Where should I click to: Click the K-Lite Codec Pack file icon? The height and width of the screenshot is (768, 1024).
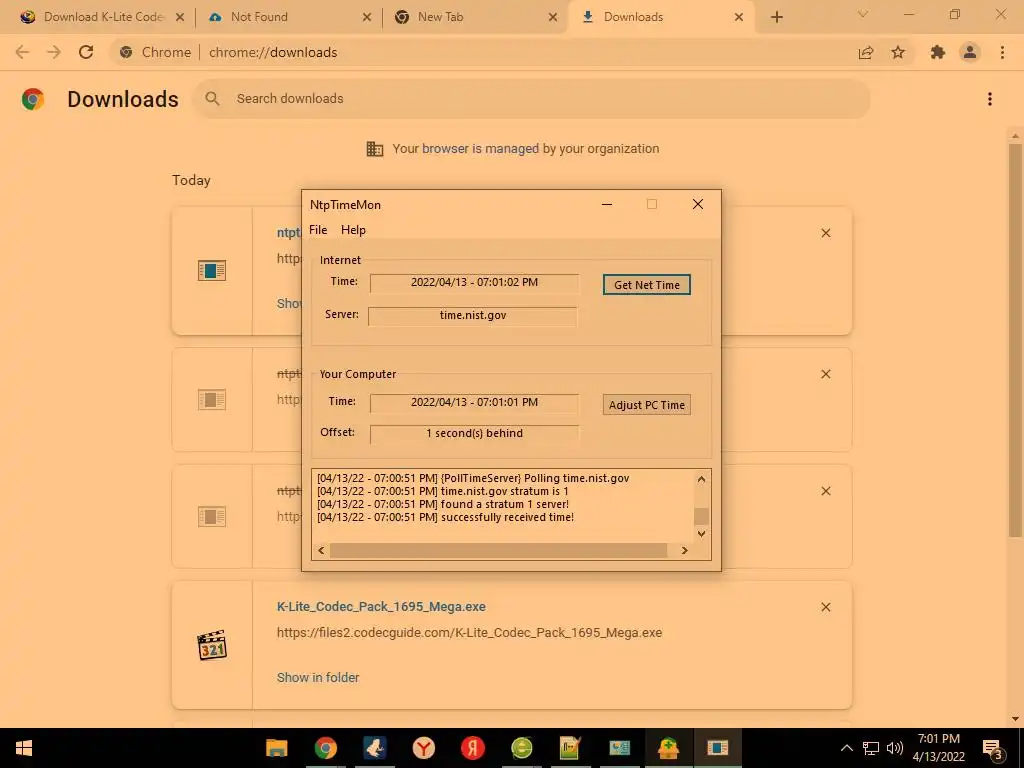pyautogui.click(x=212, y=645)
